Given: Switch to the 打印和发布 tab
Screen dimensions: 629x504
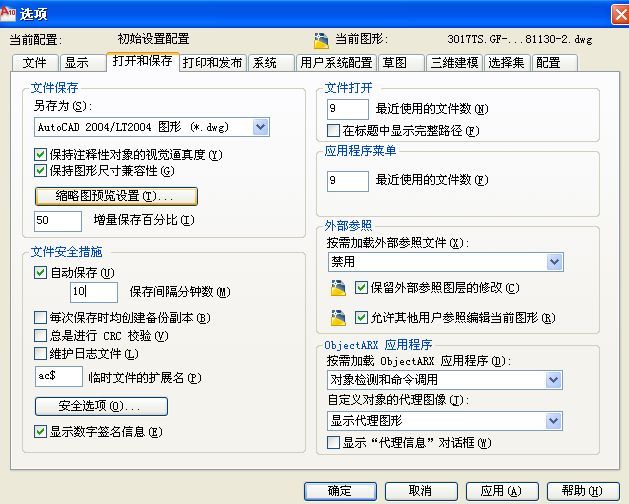Looking at the screenshot, I should coord(212,62).
